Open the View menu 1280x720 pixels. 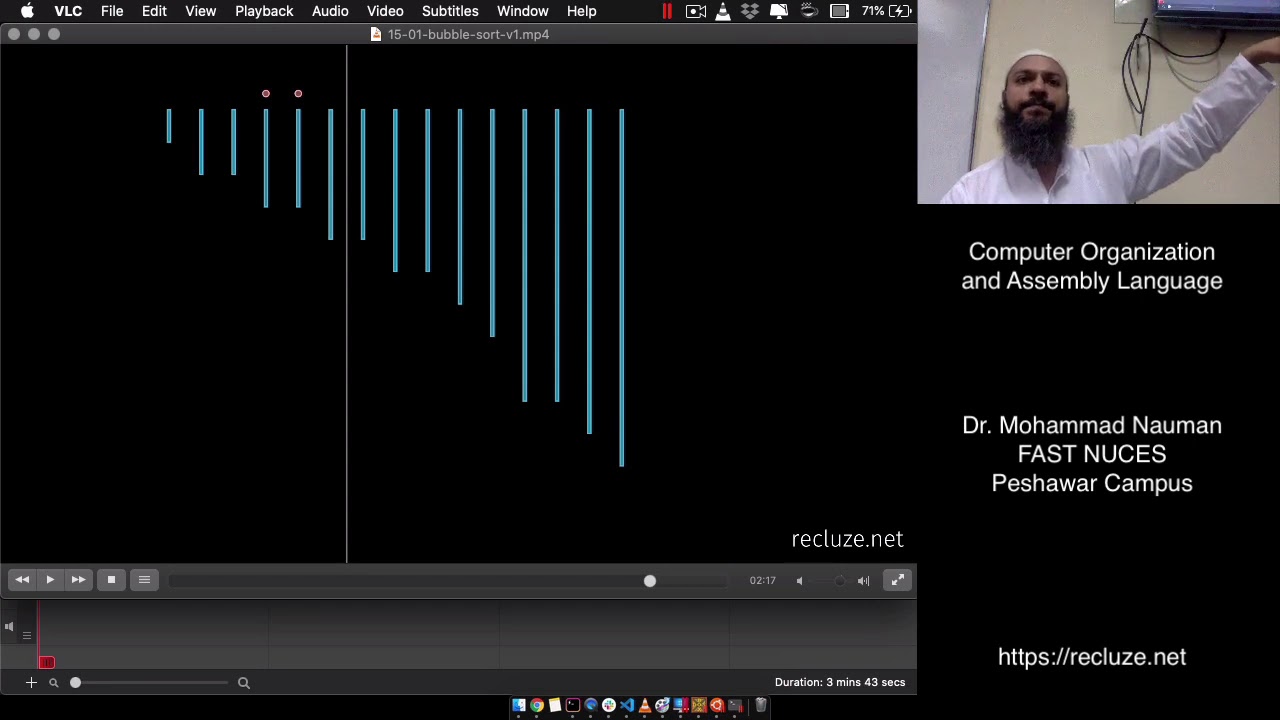tap(200, 11)
